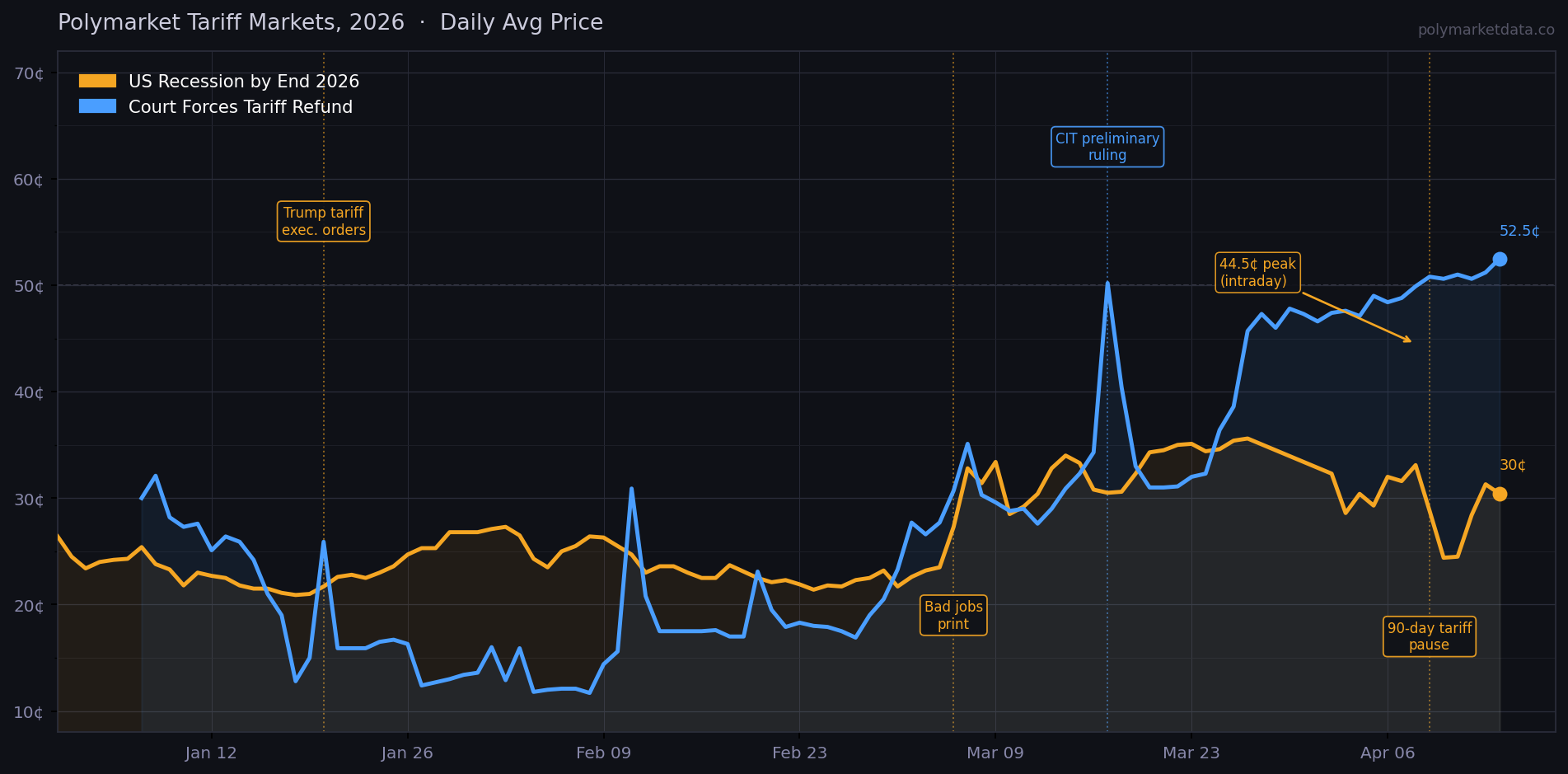Click the '70¢' y-axis tick label

point(28,73)
